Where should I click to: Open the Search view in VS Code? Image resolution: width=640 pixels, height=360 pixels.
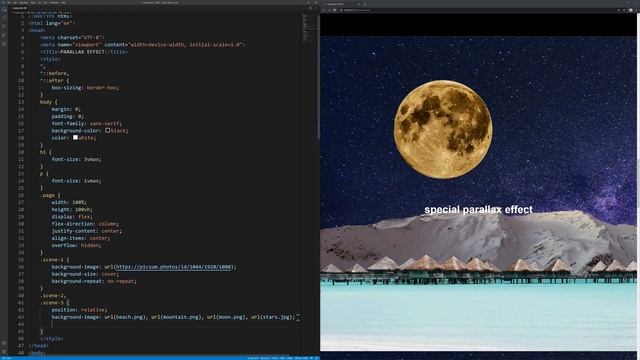click(4, 18)
